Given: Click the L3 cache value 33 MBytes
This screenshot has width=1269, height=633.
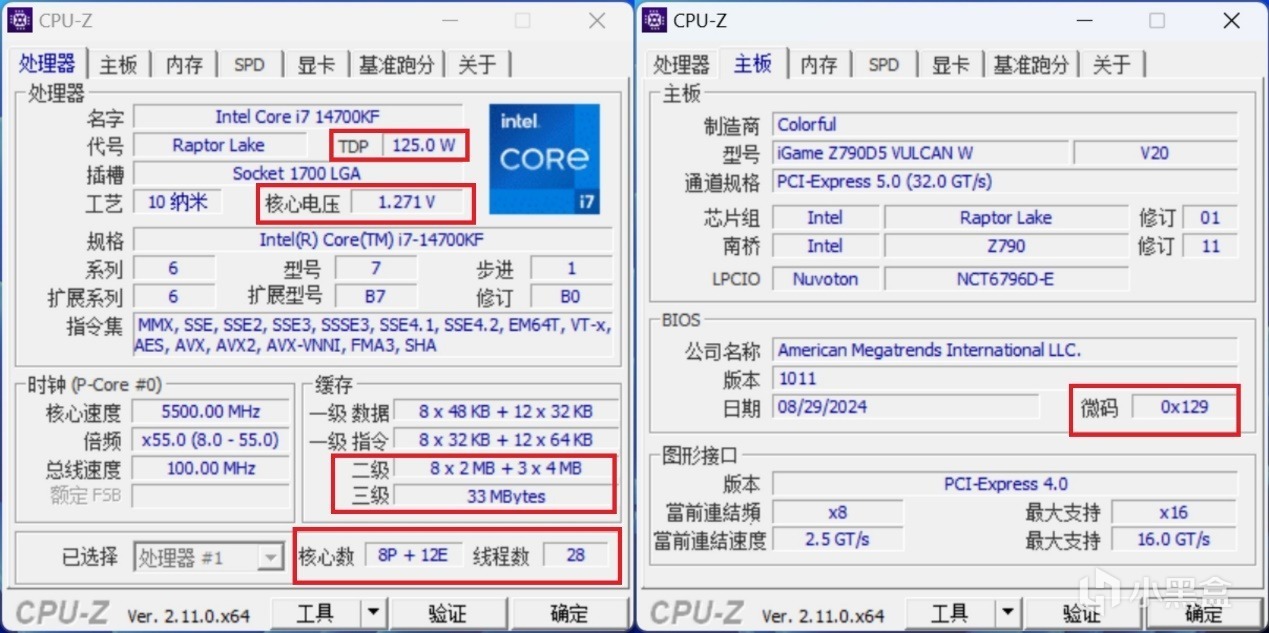Looking at the screenshot, I should 505,496.
